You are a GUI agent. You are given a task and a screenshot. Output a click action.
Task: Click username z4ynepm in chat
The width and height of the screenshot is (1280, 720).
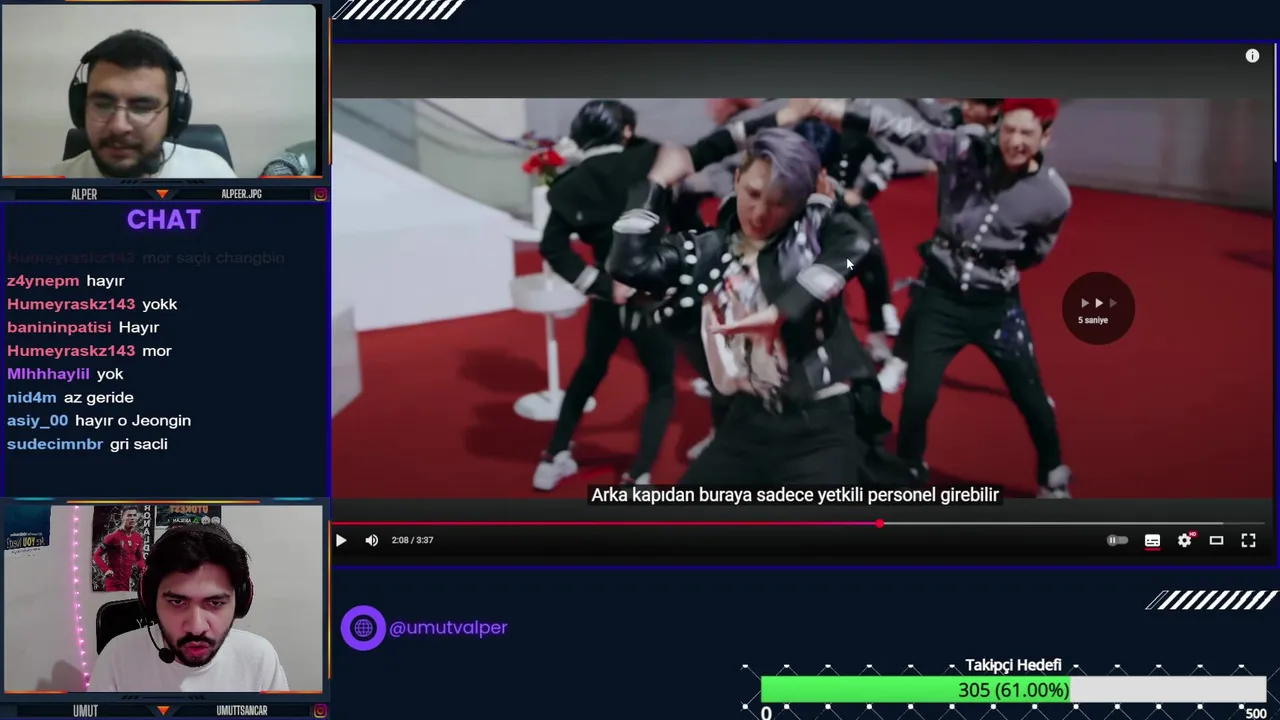click(x=43, y=281)
